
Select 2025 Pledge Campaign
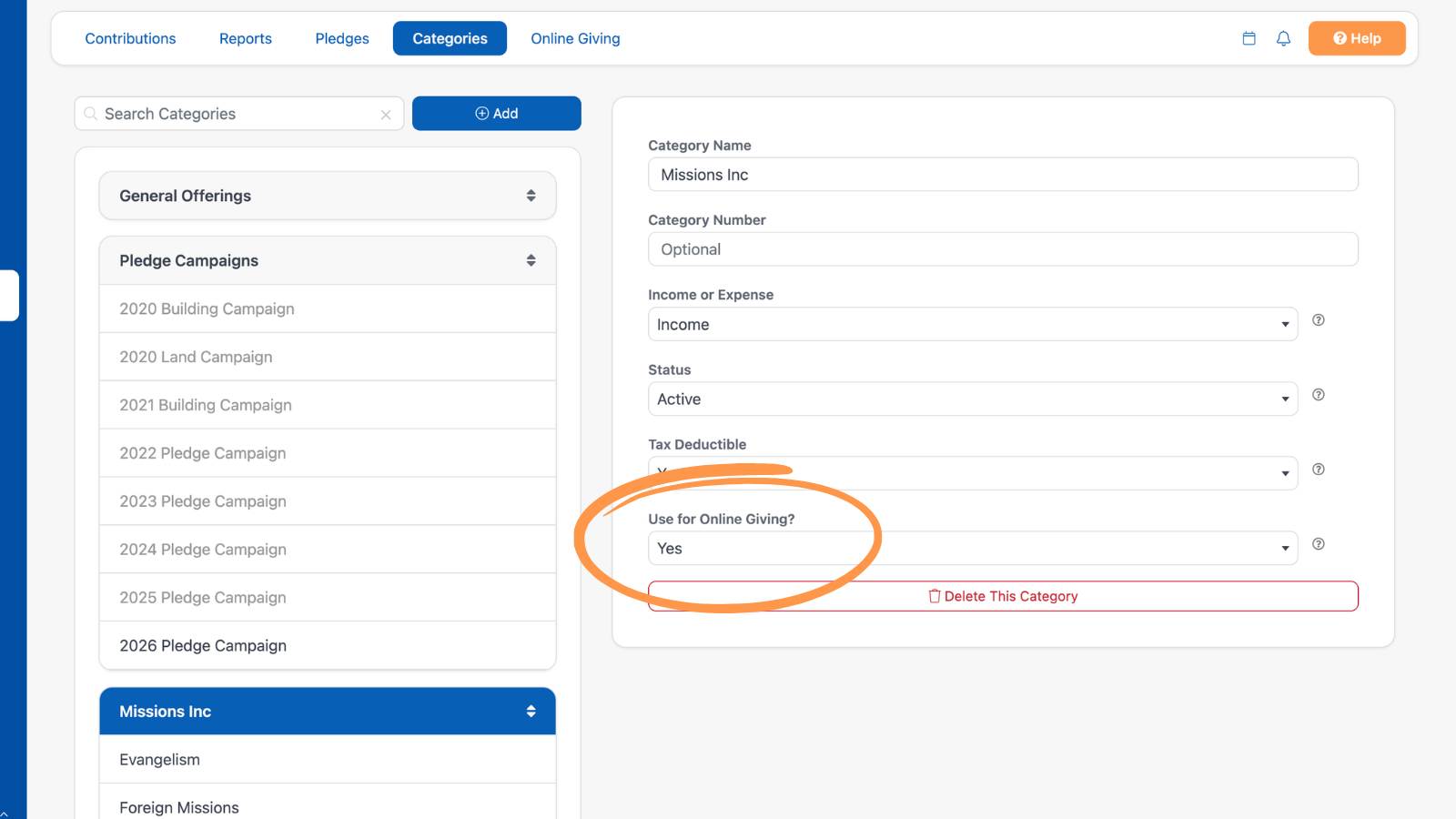click(x=328, y=598)
